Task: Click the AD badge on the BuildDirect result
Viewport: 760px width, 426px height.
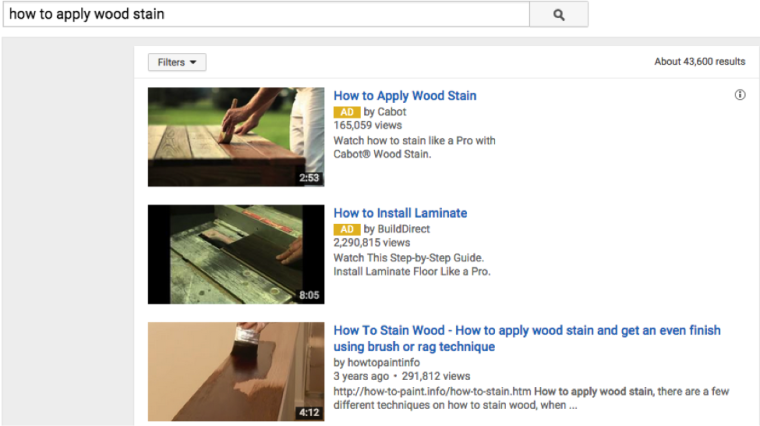Action: pos(347,229)
